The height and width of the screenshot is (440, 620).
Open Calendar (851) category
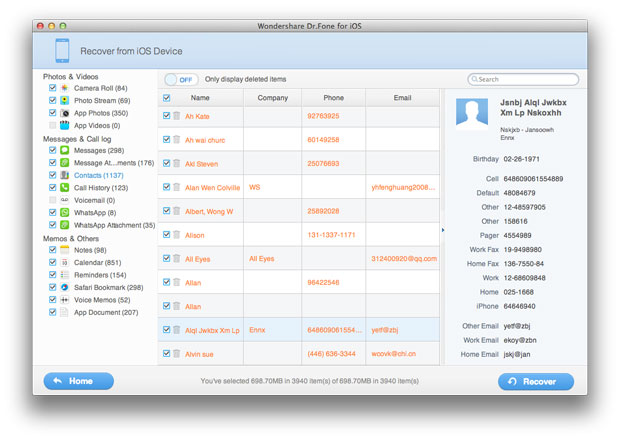(97, 262)
